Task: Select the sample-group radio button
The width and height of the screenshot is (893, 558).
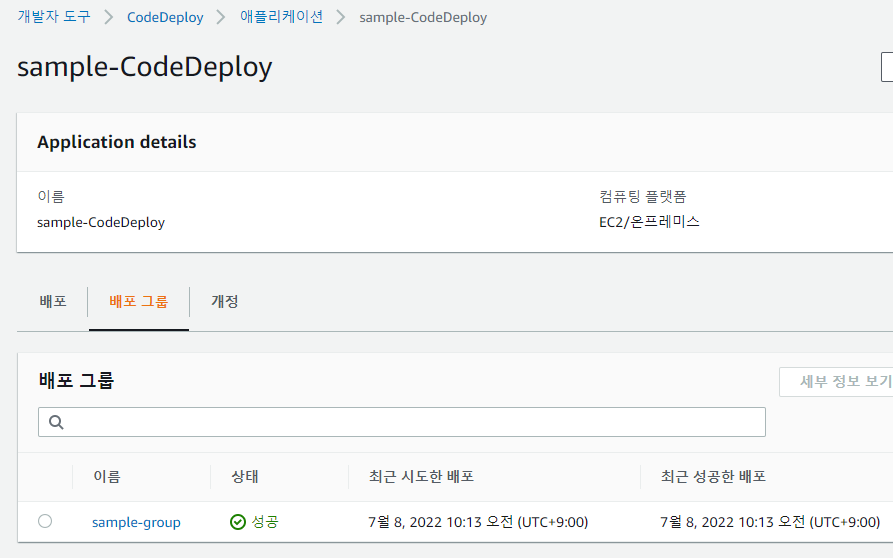Action: [x=45, y=521]
